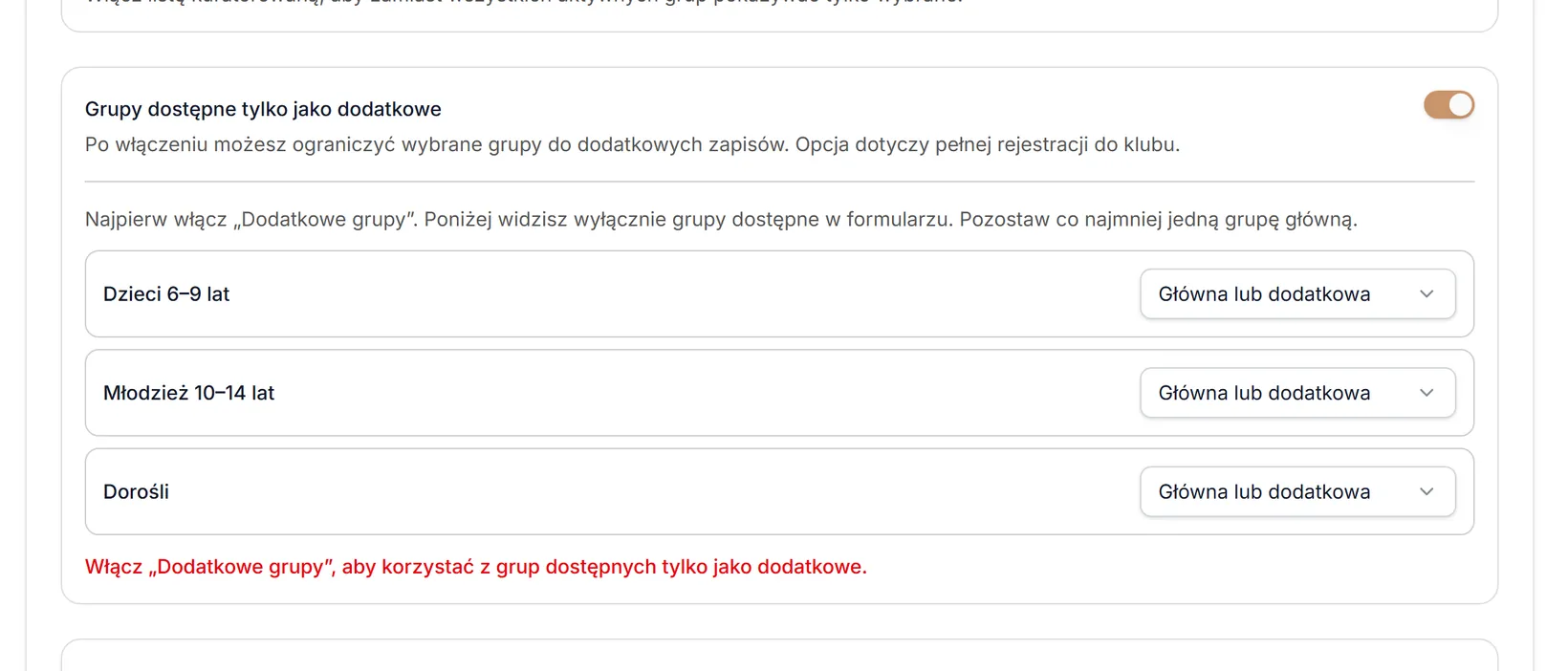Click the 'Grupy dostępne tylko jako dodatkowe' heading
Screen dimensions: 1568x671
coord(263,109)
